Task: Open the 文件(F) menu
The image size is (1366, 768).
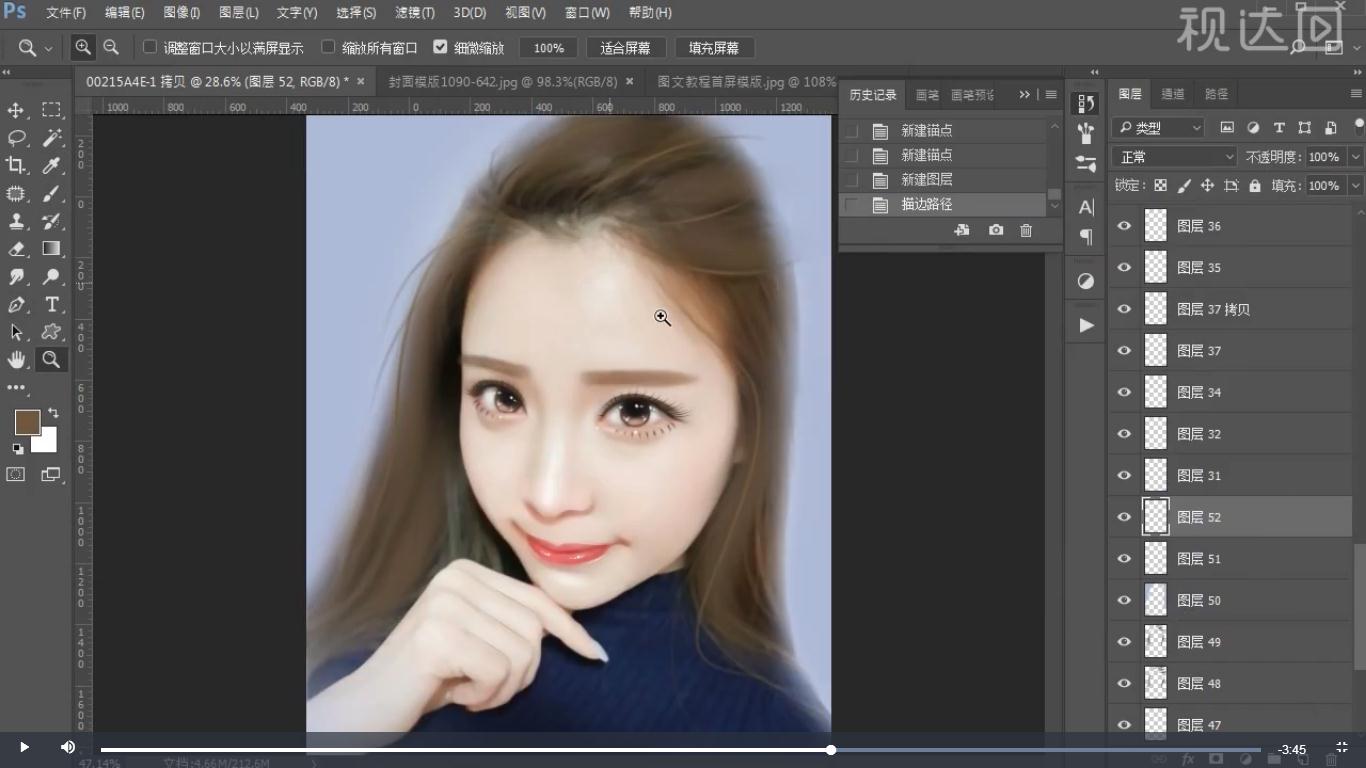Action: (x=66, y=13)
